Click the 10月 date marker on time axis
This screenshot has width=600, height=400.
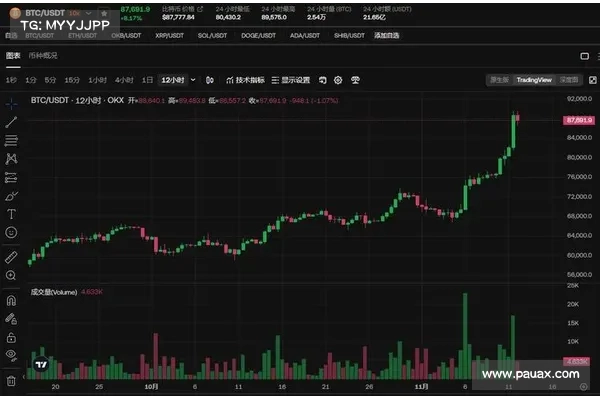tap(151, 387)
